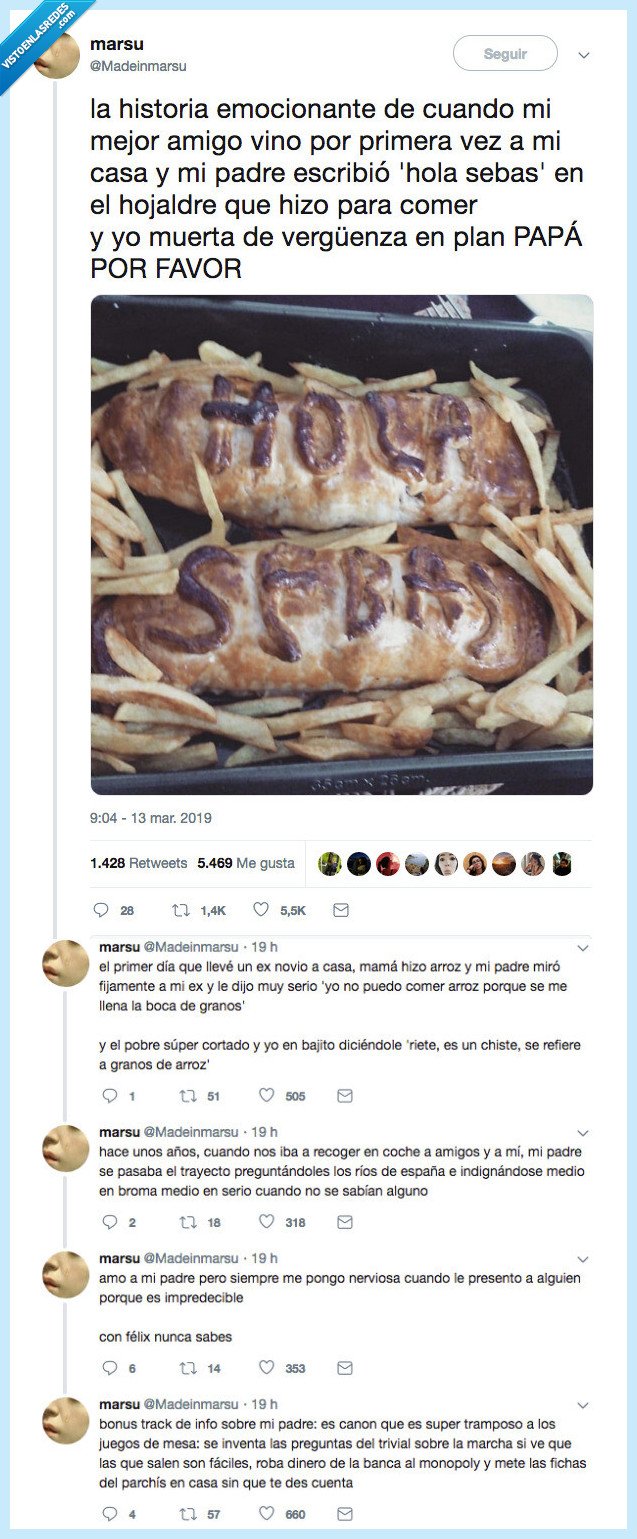Reply to the main tweet via speech bubble icon
637x1539 pixels.
101,910
